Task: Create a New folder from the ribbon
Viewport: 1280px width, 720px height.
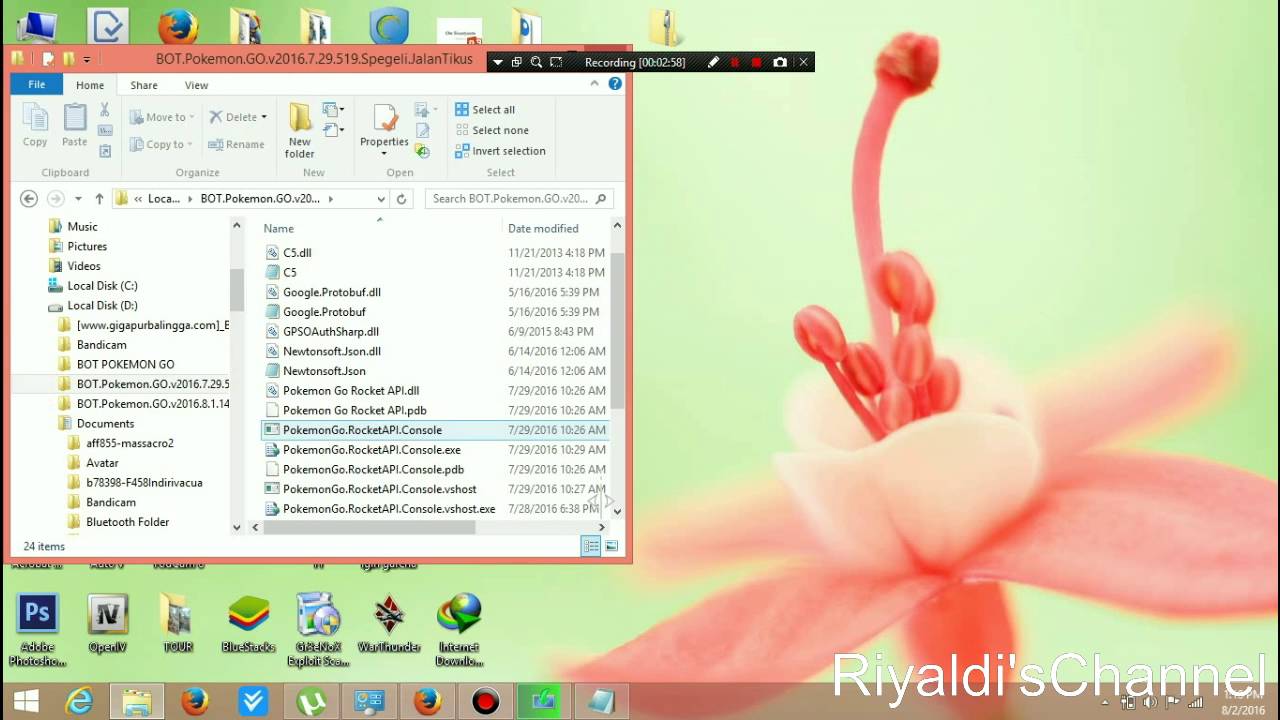Action: [x=300, y=130]
